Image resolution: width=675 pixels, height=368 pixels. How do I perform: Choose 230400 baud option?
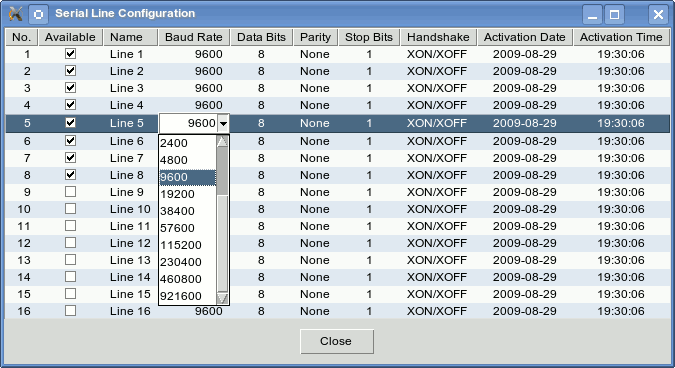click(x=188, y=262)
